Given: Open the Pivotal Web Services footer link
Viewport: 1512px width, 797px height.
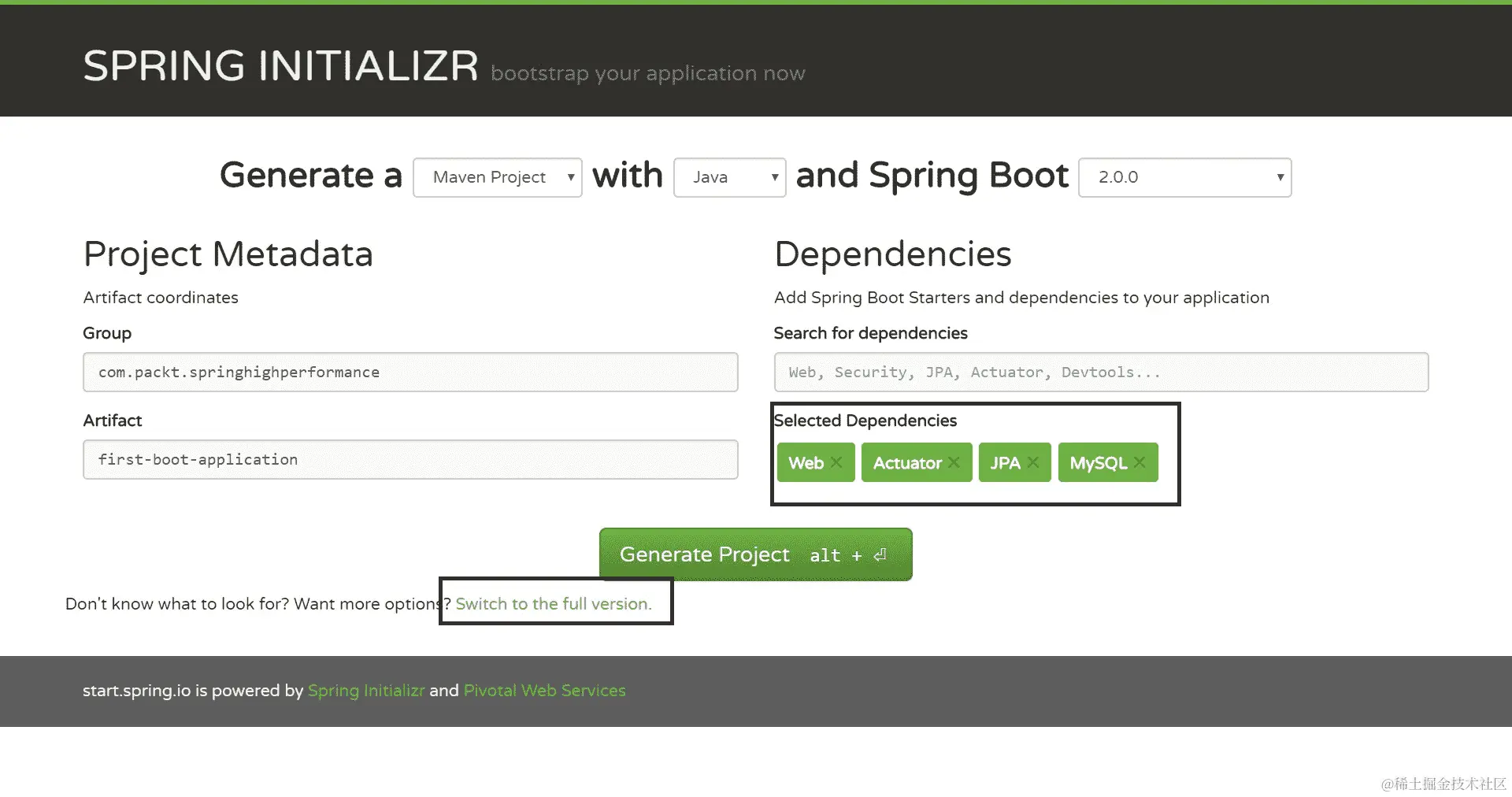Looking at the screenshot, I should point(545,691).
